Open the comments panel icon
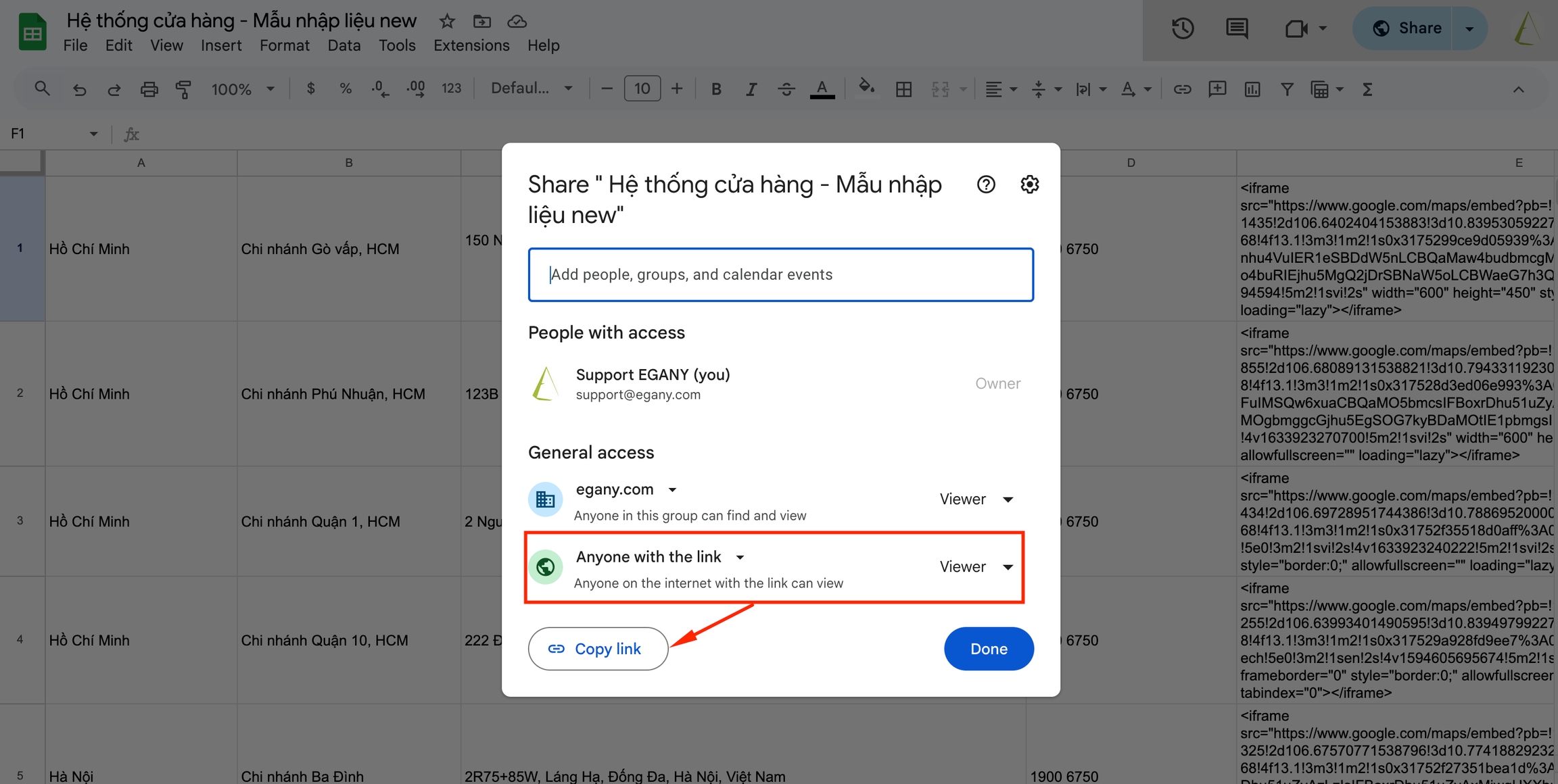This screenshot has width=1558, height=784. [x=1237, y=28]
